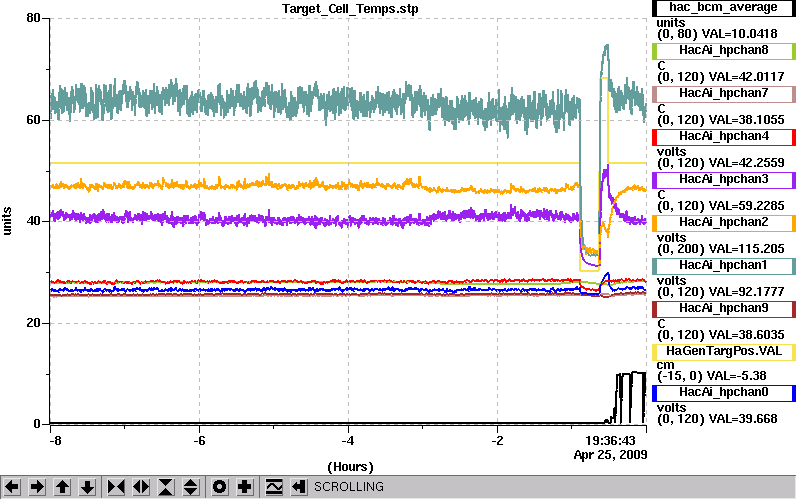Select the HaGenTargPos.VAL legend entry
The image size is (796, 499).
(x=723, y=351)
